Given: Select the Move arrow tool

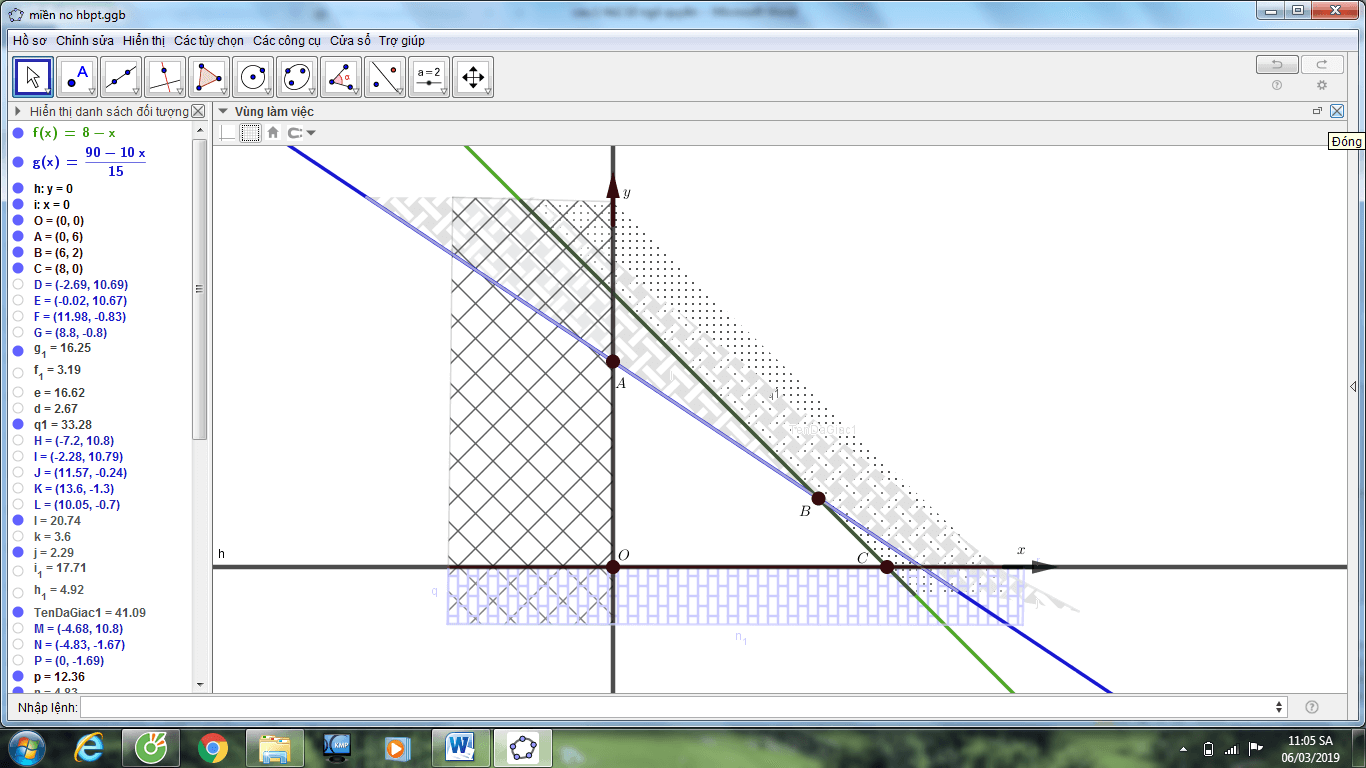Looking at the screenshot, I should pos(33,77).
